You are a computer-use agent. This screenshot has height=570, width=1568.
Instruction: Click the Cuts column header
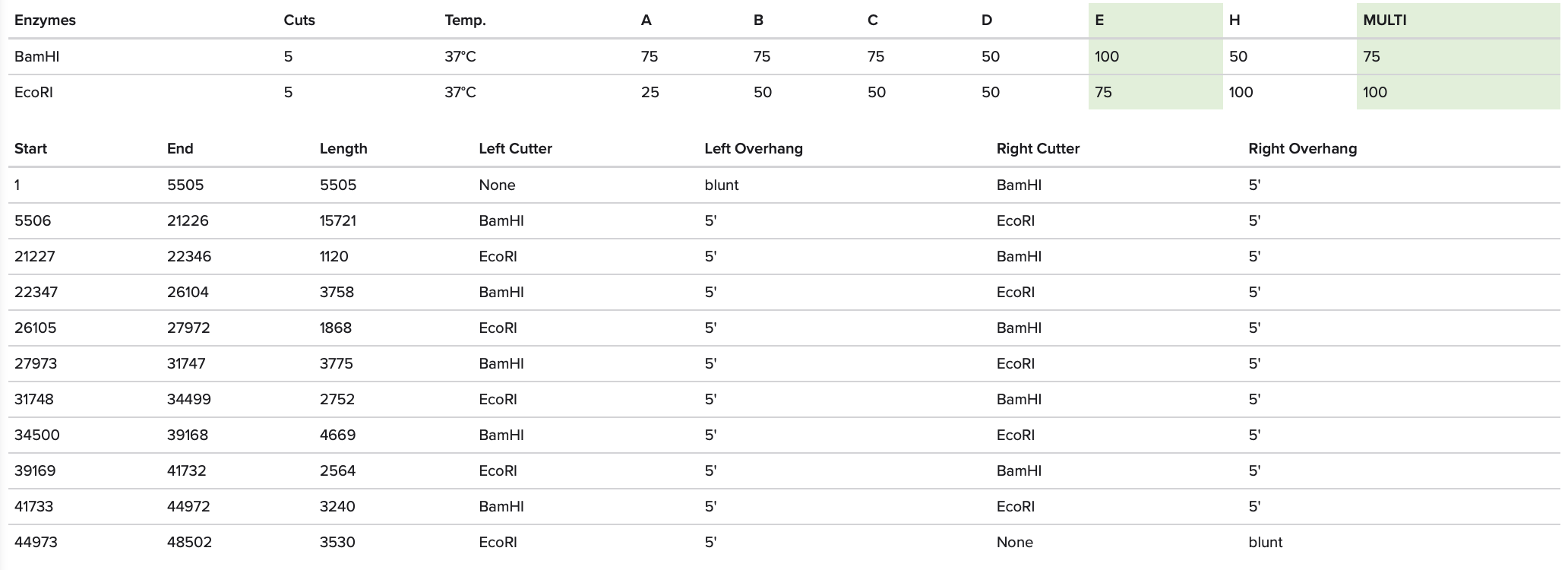coord(299,21)
